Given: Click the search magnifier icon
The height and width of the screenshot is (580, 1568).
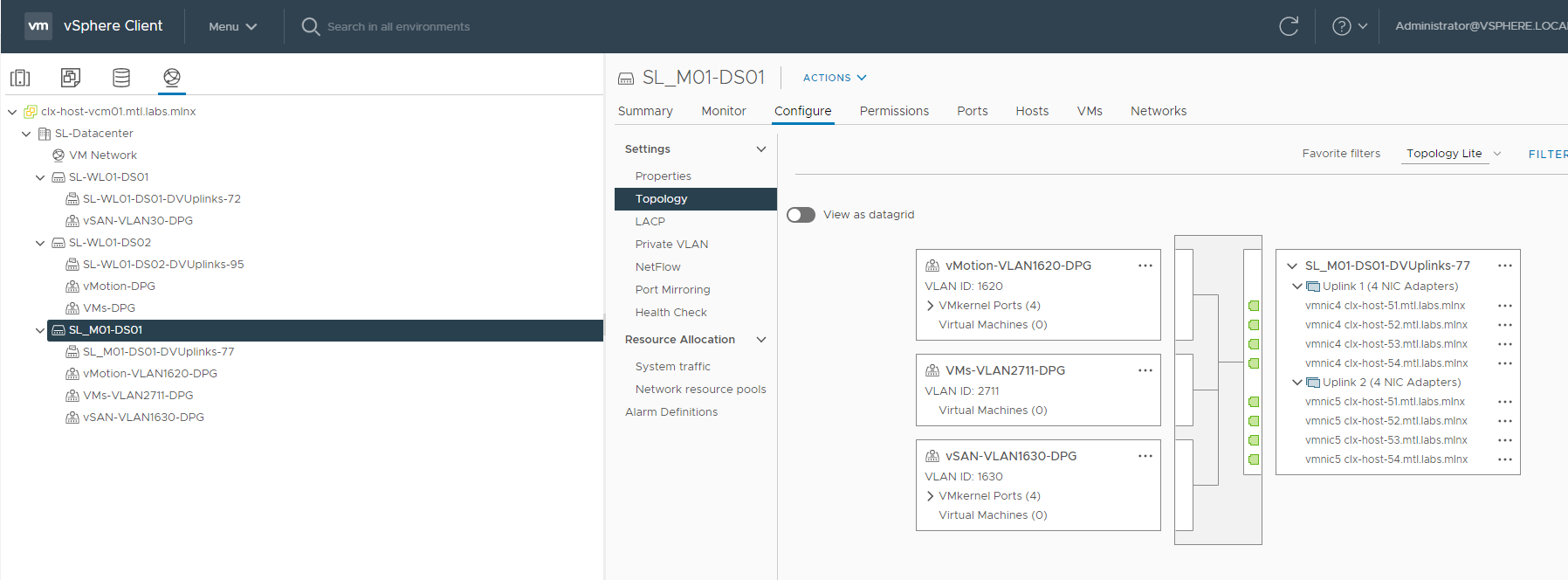Looking at the screenshot, I should coord(310,26).
